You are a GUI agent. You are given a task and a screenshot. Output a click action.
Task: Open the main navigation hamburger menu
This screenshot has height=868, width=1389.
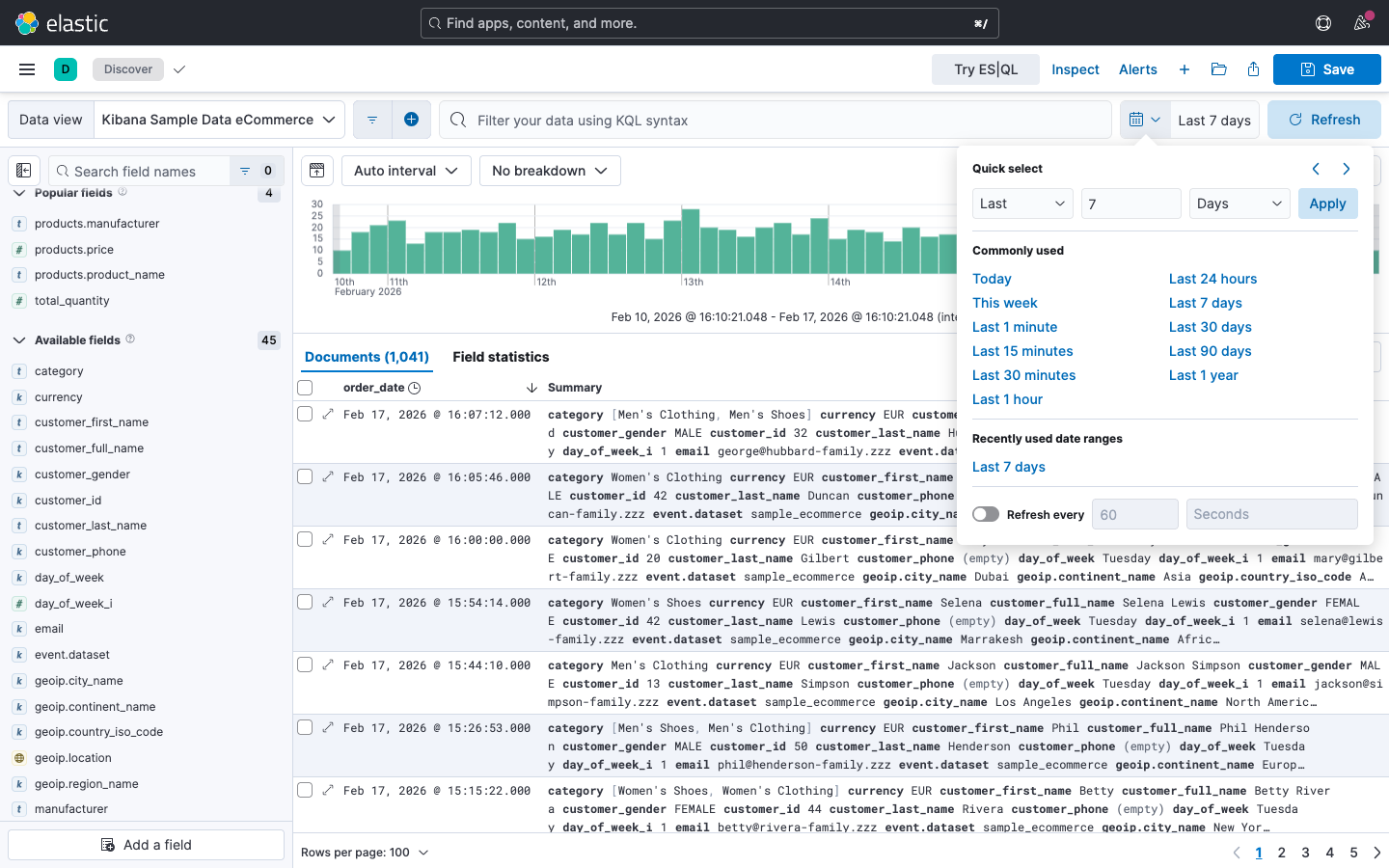pos(27,69)
